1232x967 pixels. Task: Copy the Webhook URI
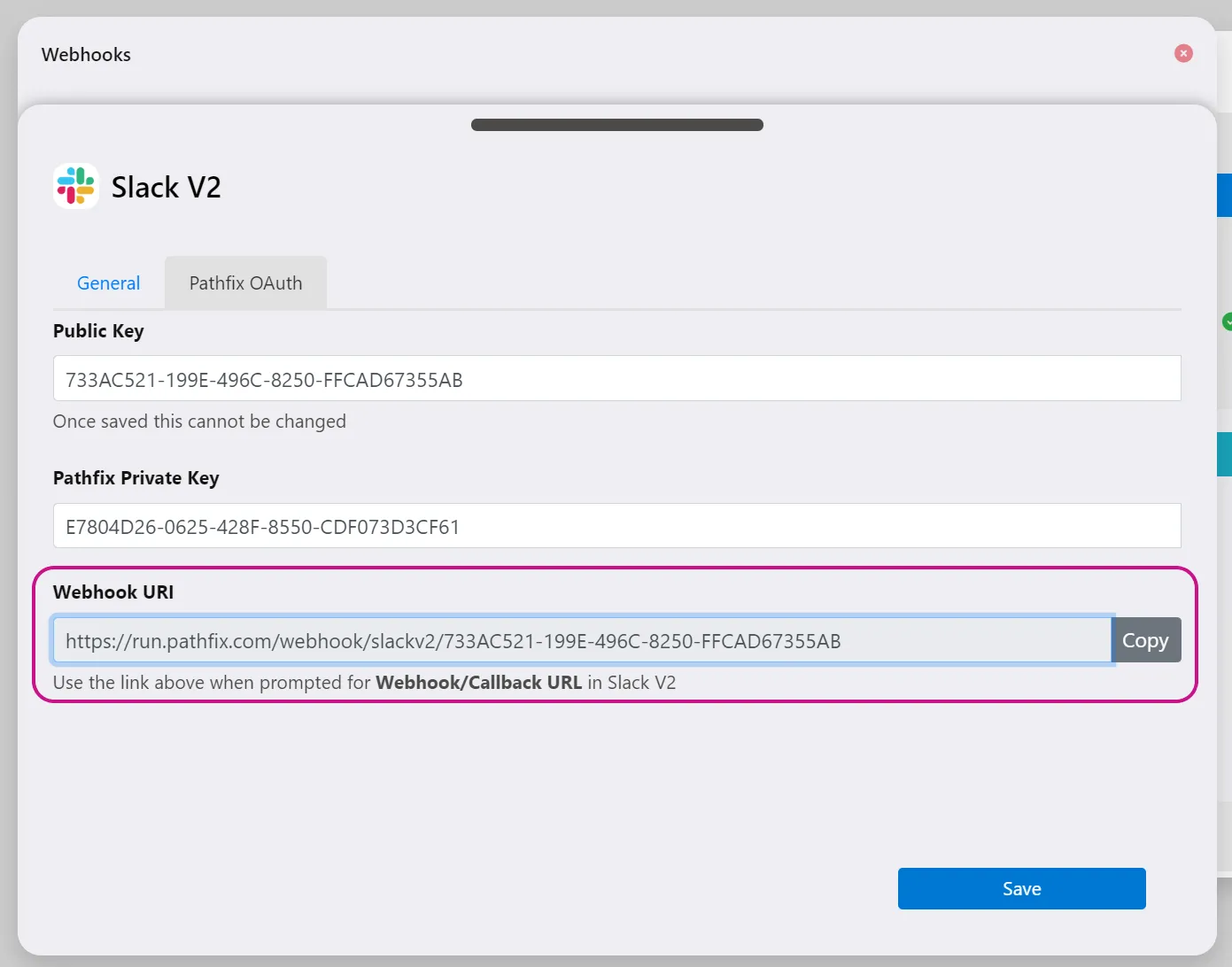coord(1145,640)
